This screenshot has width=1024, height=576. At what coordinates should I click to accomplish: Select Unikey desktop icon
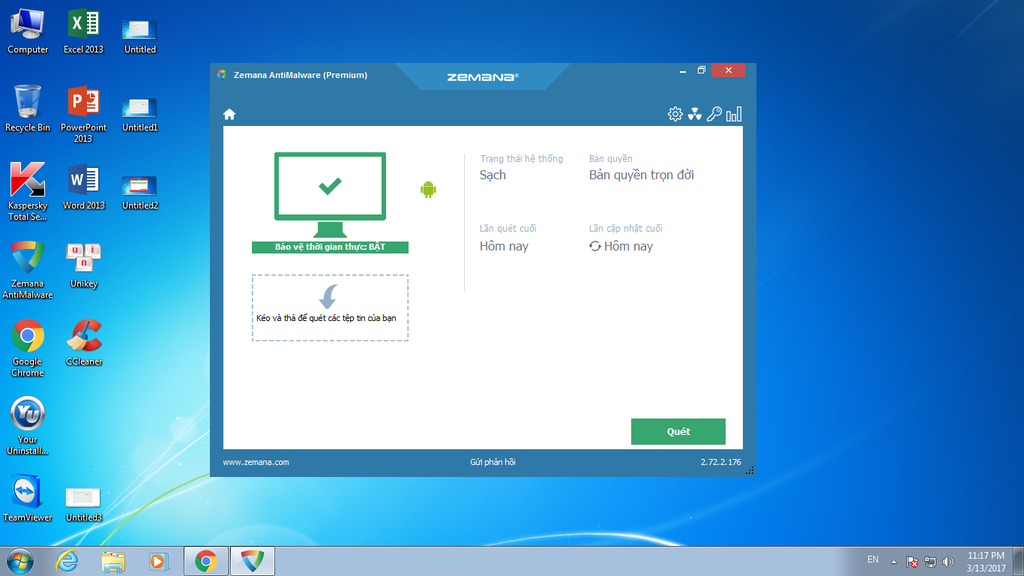84,264
